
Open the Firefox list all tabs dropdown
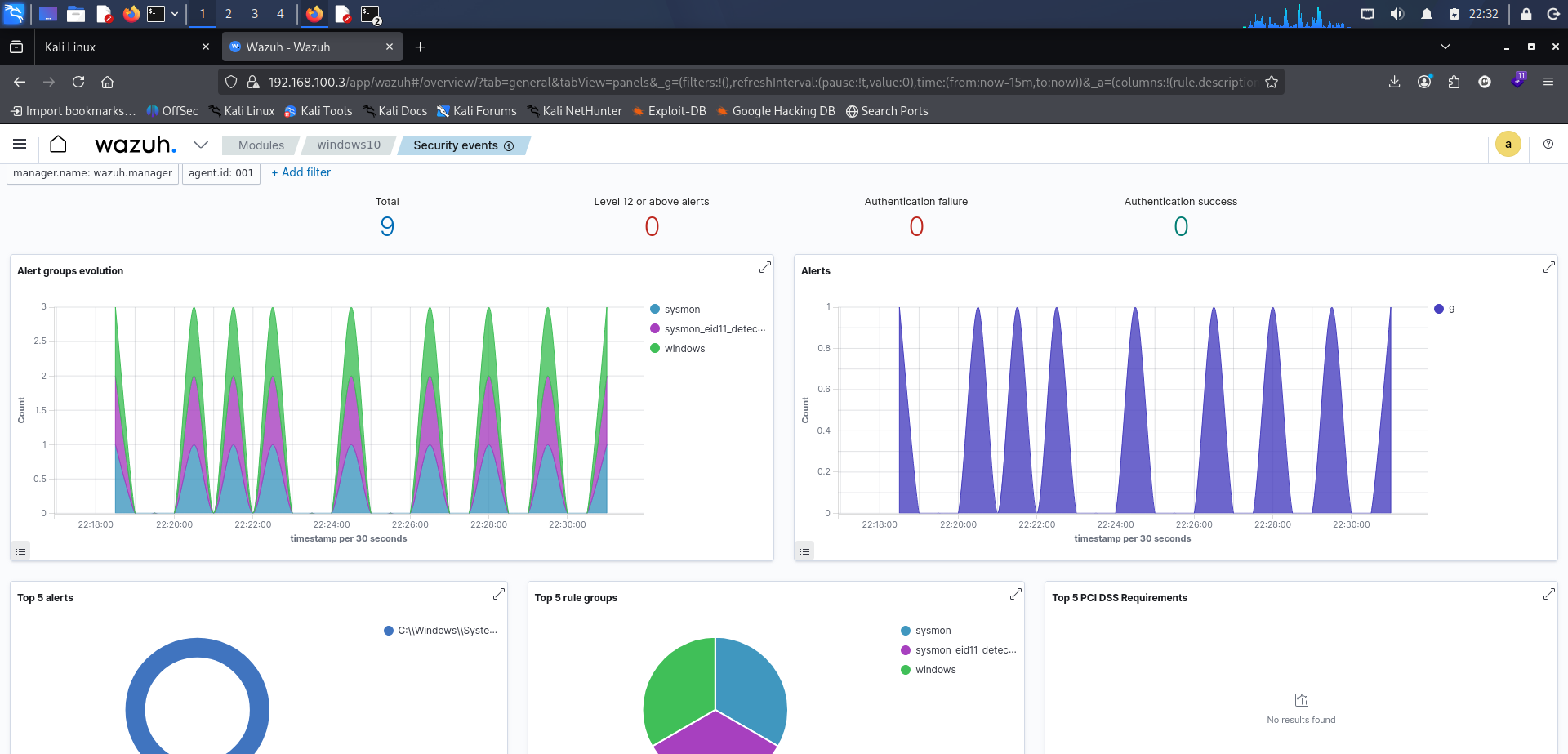coord(1445,47)
